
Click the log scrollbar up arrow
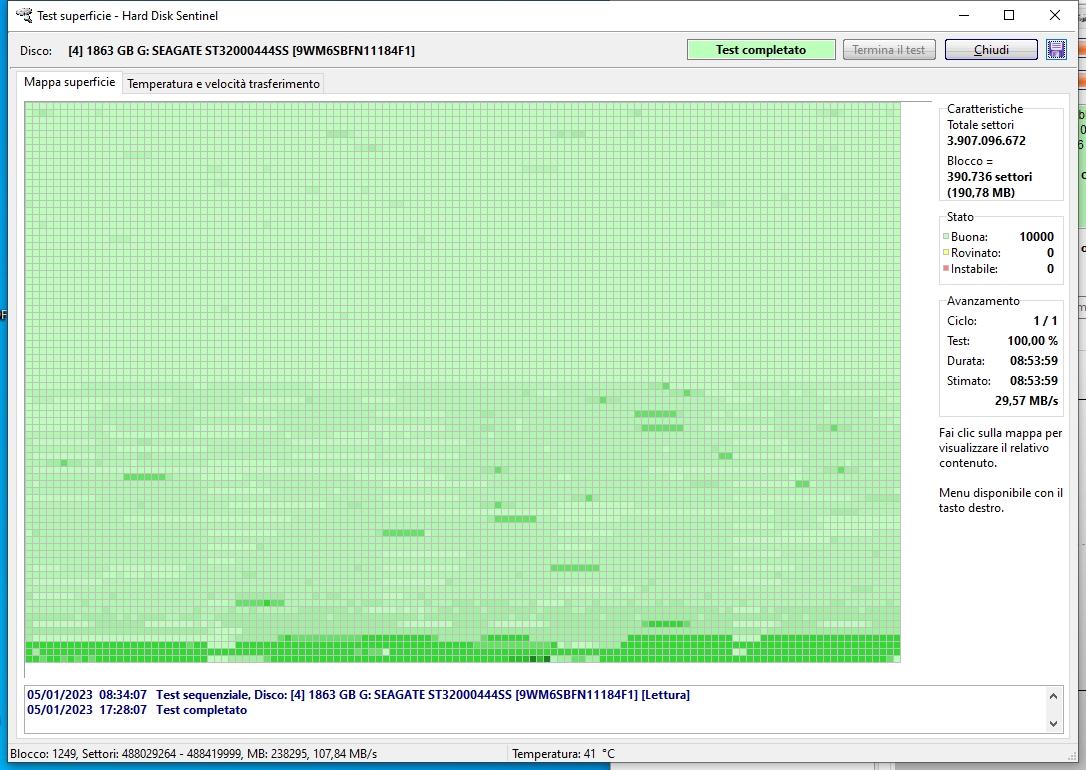1053,696
